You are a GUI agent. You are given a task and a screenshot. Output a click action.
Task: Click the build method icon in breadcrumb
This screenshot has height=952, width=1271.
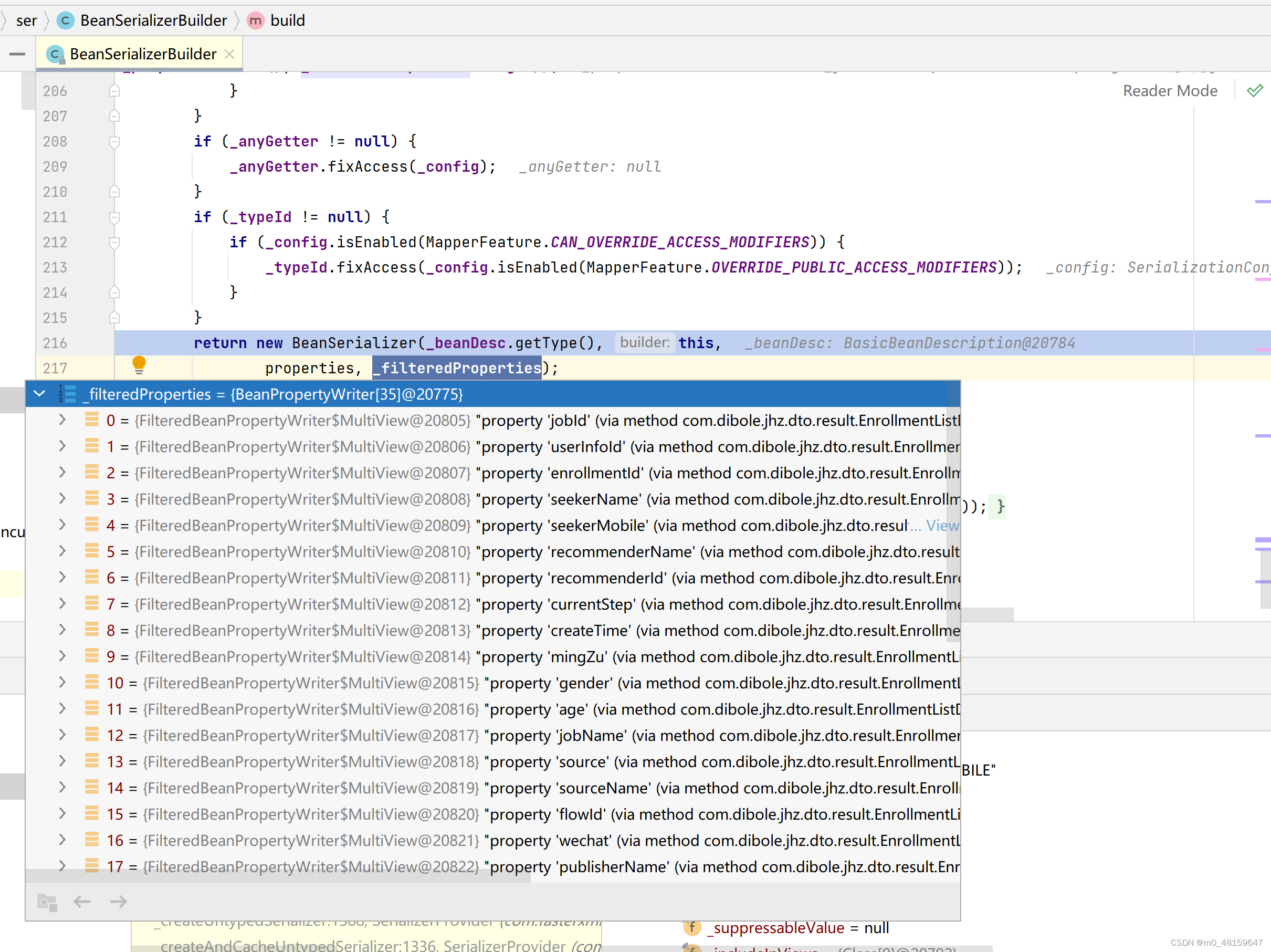255,20
